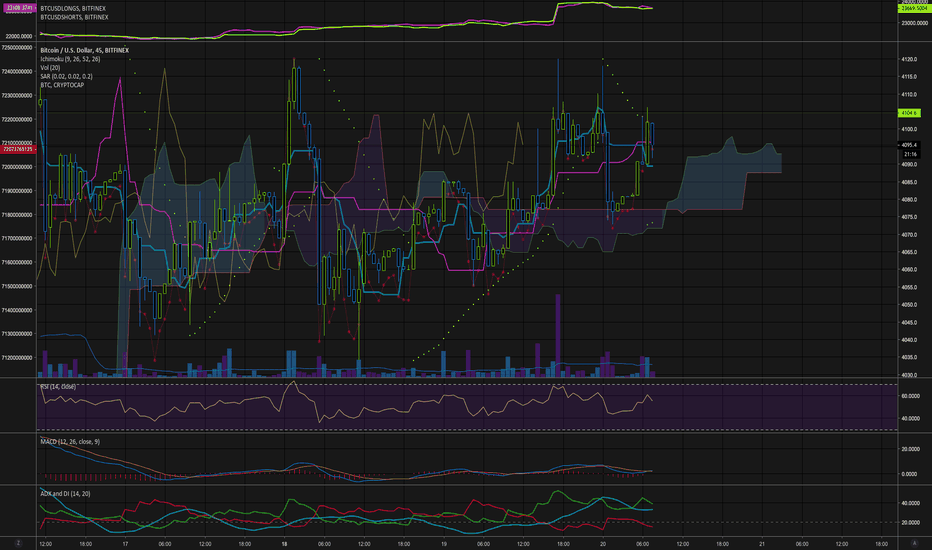
Task: Click the date label 19 on time axis
Action: click(x=444, y=543)
